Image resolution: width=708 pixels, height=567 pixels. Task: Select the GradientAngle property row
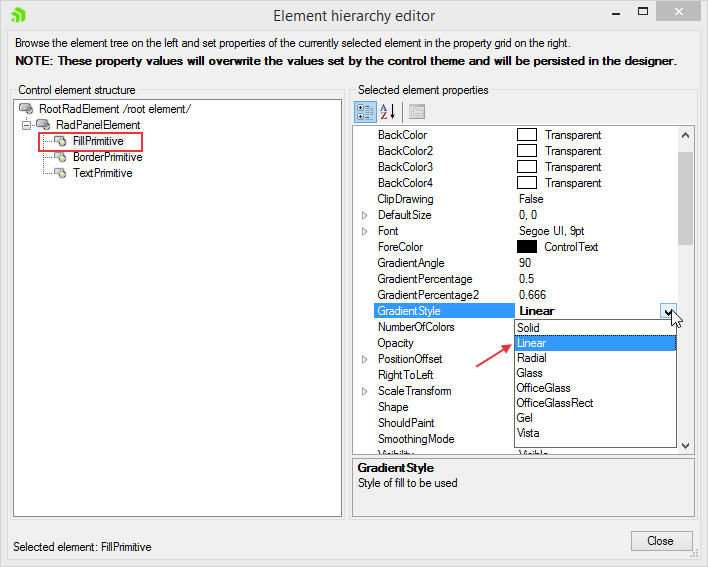[x=526, y=263]
